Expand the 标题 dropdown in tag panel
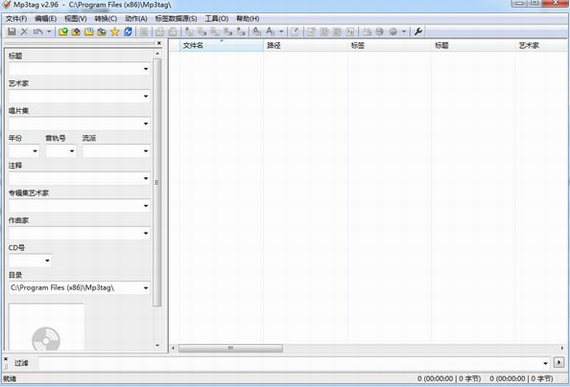 click(x=146, y=69)
